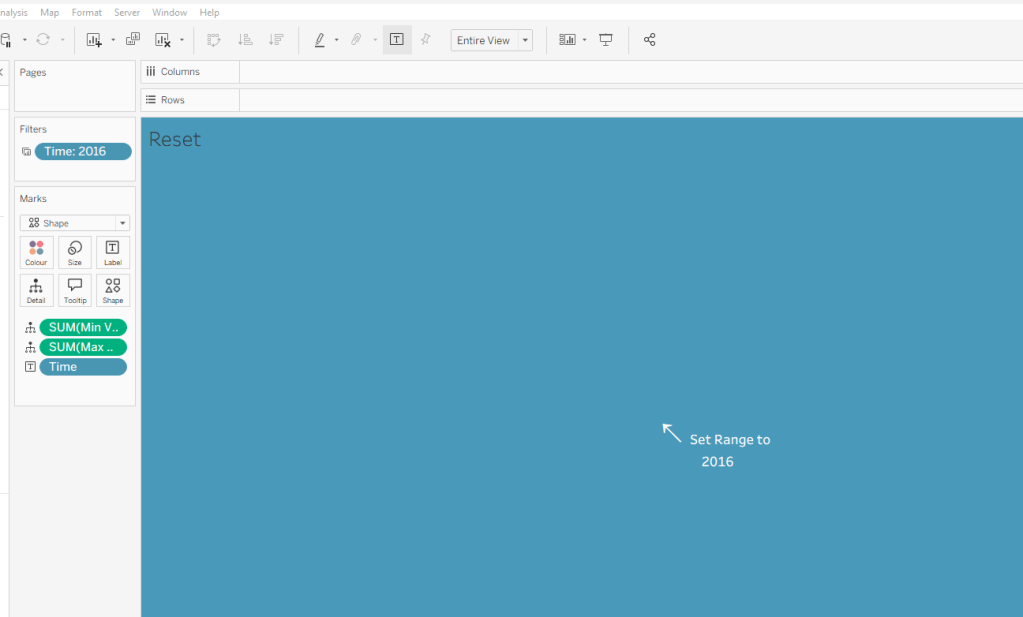
Task: Click the Duplicate Sheet icon
Action: click(x=133, y=40)
